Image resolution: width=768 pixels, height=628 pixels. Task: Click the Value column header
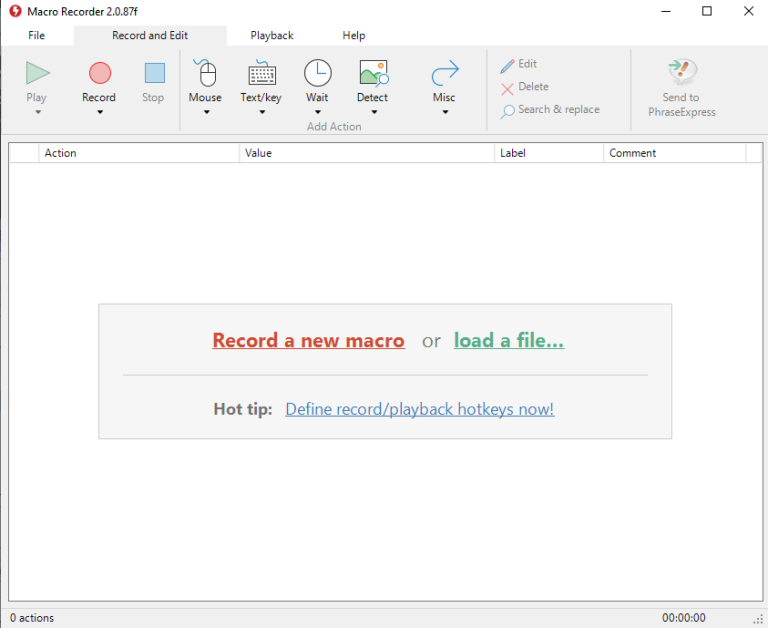point(367,153)
